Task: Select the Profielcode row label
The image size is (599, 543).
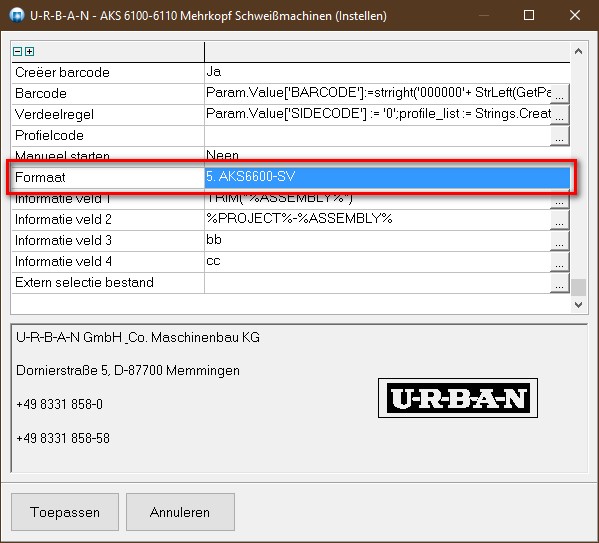Action: (49, 136)
